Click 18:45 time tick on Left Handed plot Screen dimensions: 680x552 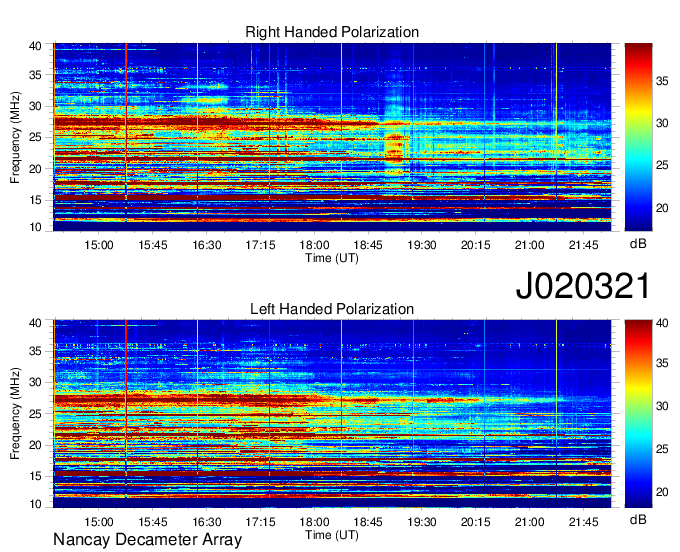[x=368, y=522]
